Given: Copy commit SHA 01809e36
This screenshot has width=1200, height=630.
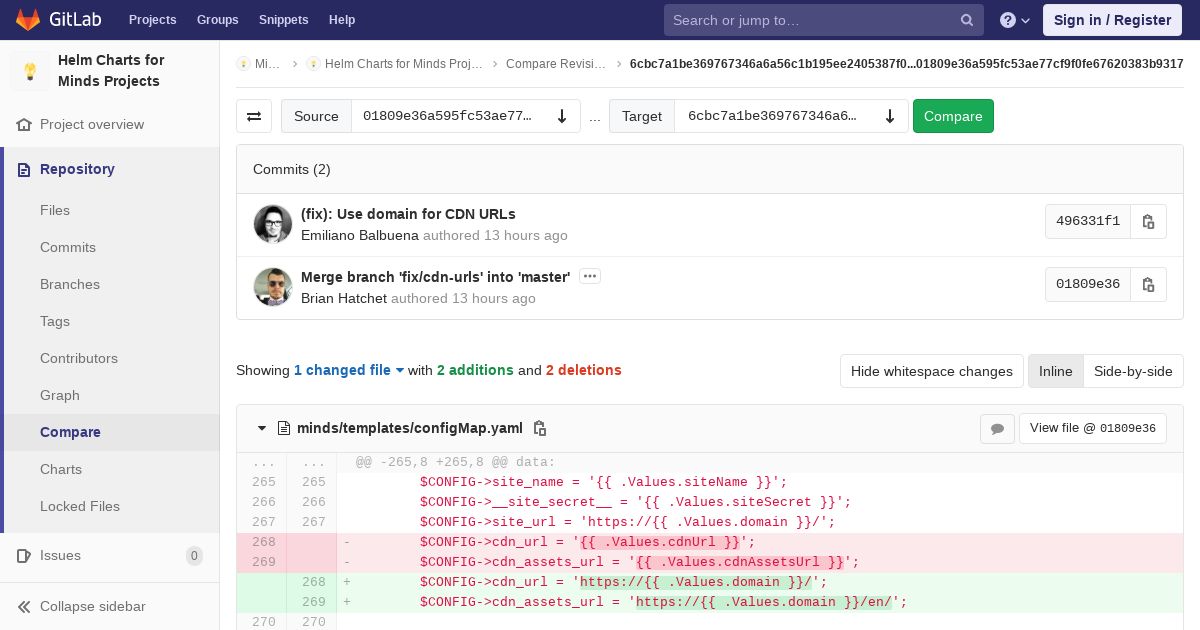Looking at the screenshot, I should click(x=1148, y=284).
